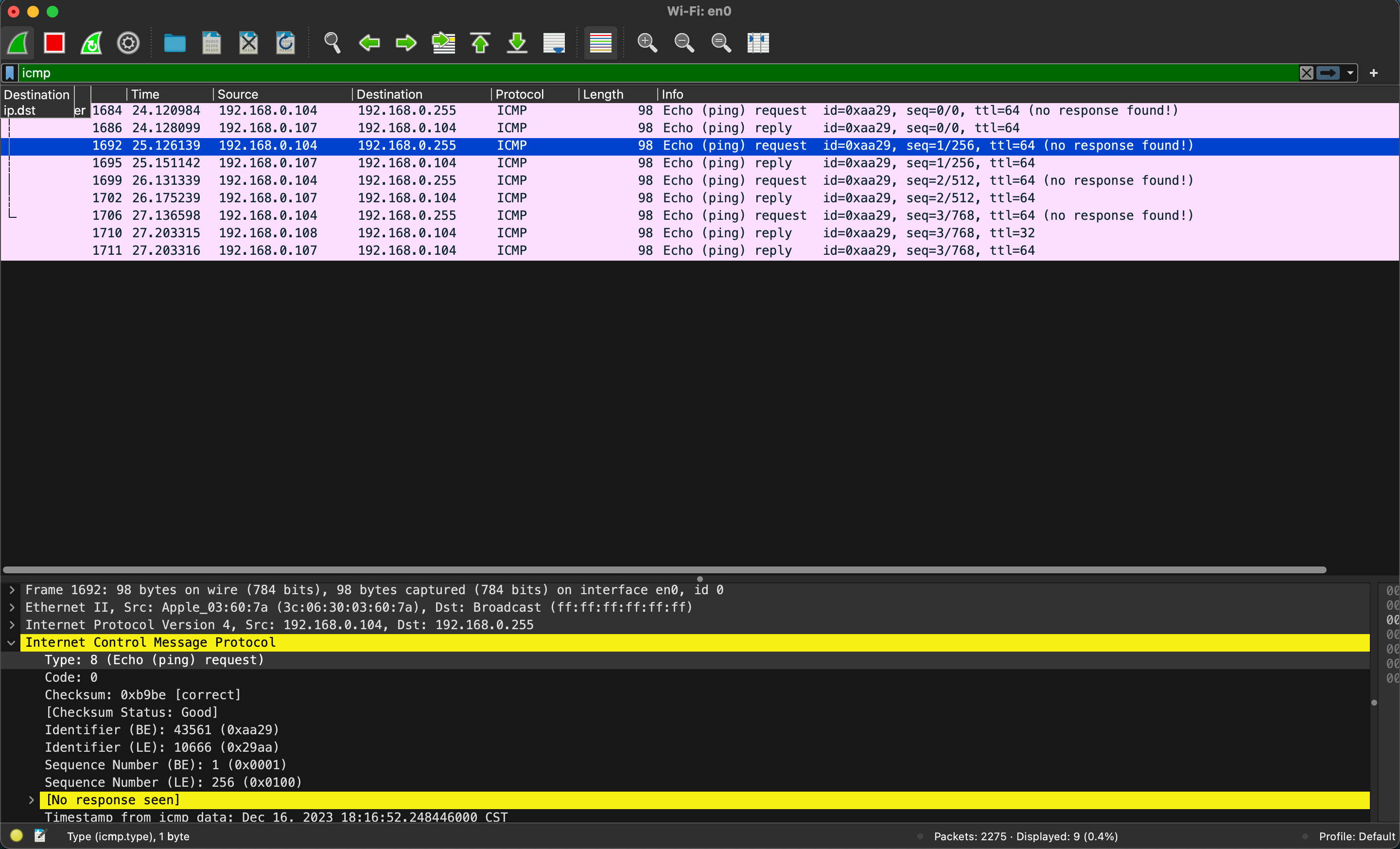This screenshot has width=1400, height=849.
Task: Jump to the first packet
Action: pyautogui.click(x=481, y=43)
